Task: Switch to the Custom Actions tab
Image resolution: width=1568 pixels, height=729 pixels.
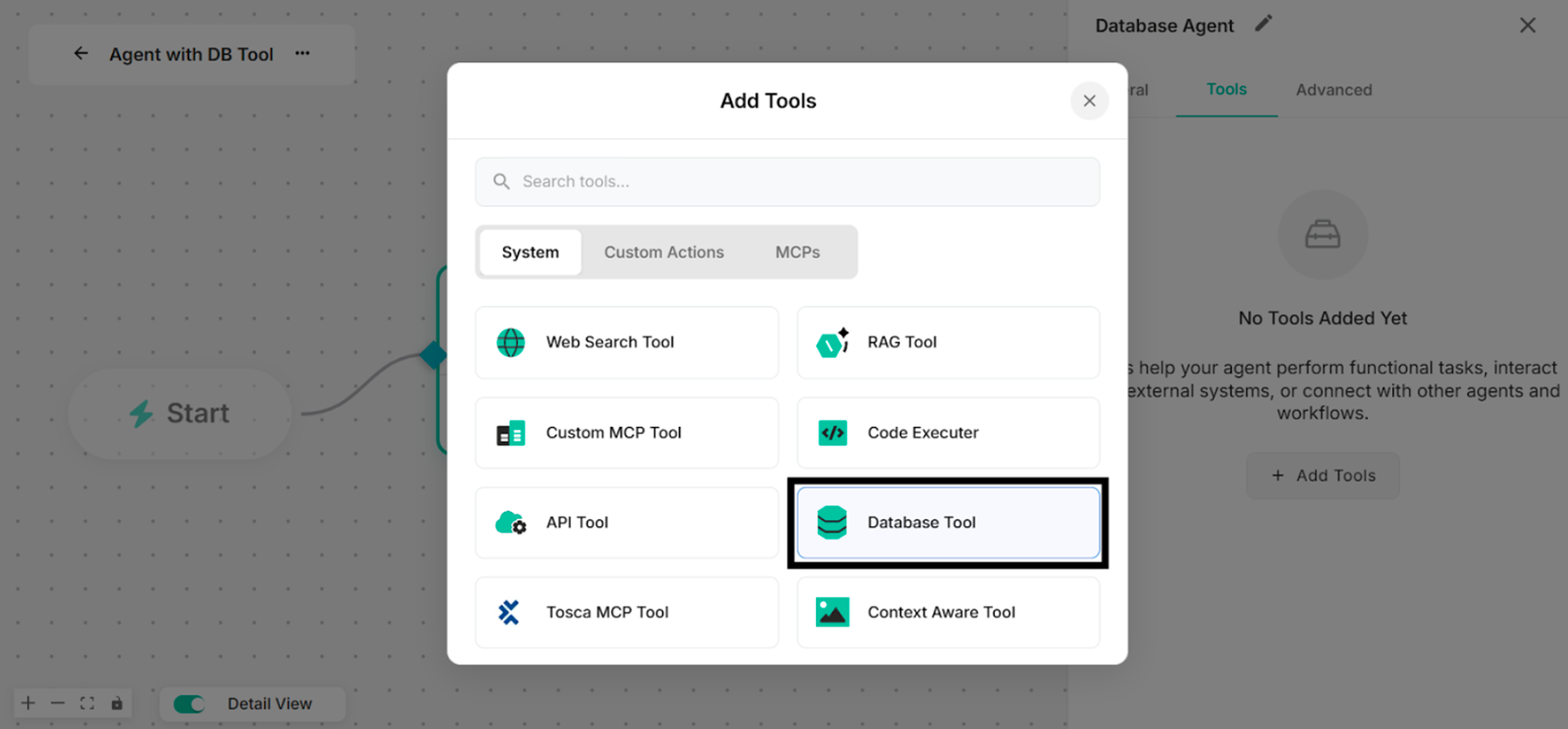Action: [x=664, y=252]
